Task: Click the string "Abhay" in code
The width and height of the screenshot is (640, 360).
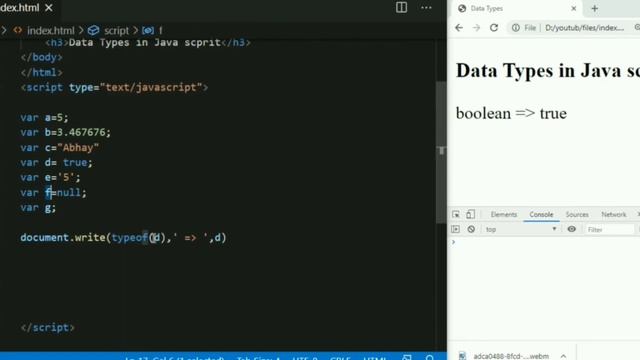Action: click(x=78, y=147)
